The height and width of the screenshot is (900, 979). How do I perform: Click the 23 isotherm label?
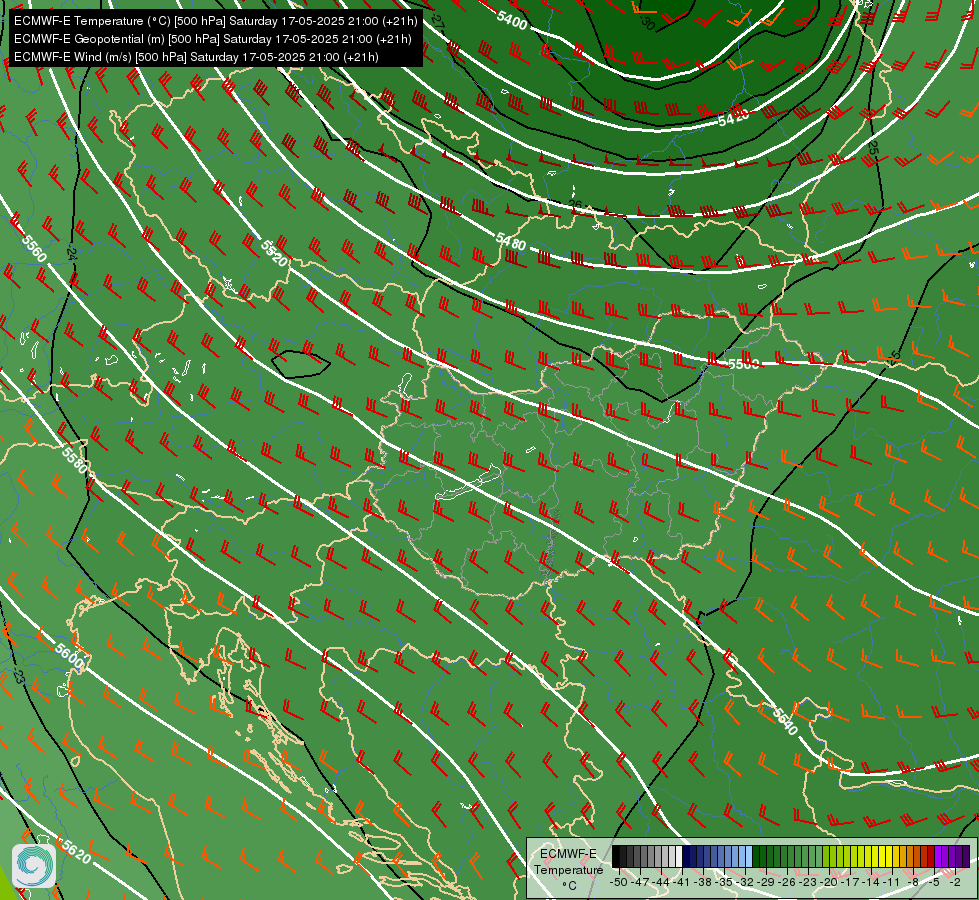[19, 677]
